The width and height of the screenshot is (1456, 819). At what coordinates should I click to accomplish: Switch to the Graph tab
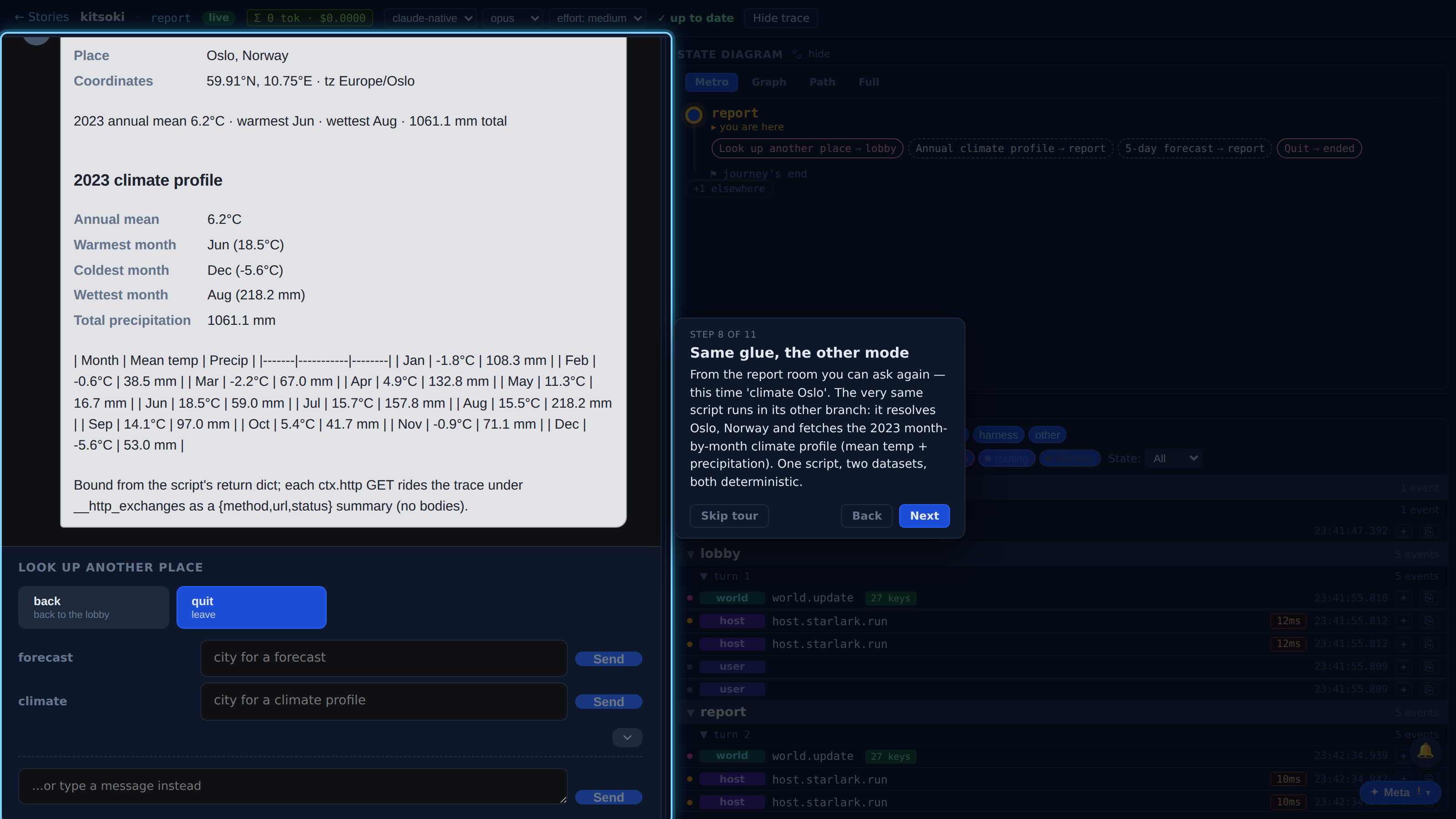click(768, 82)
